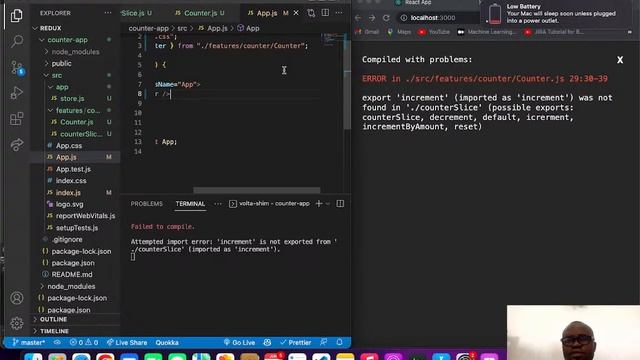Screen dimensions: 640x360
Task: Click browser back arrow
Action: (x=358, y=18)
